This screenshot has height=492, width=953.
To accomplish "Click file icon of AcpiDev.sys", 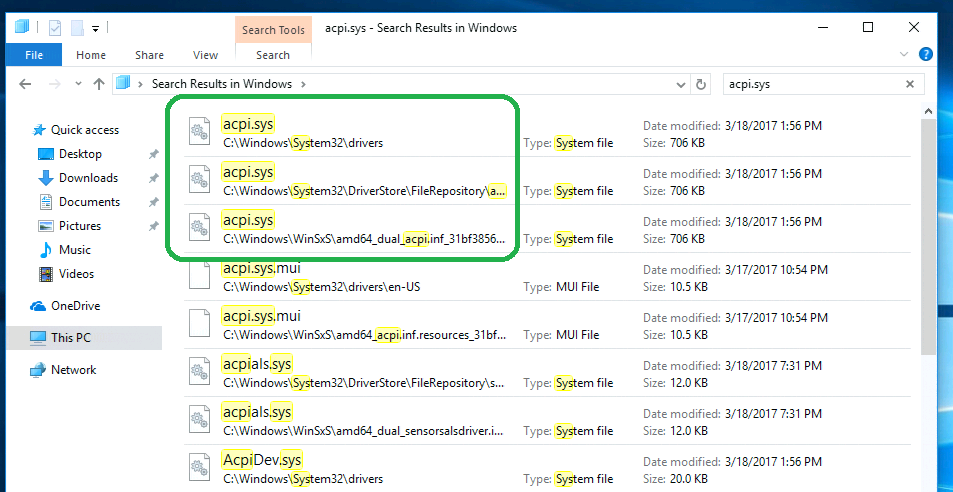I will (199, 467).
